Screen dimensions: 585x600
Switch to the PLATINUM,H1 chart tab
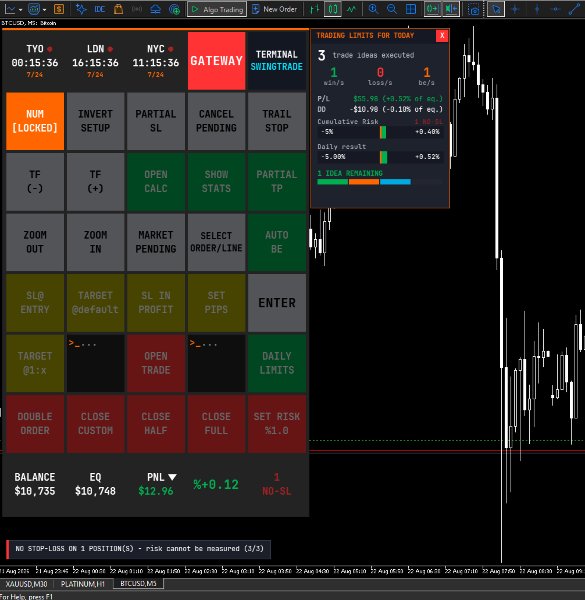83,584
